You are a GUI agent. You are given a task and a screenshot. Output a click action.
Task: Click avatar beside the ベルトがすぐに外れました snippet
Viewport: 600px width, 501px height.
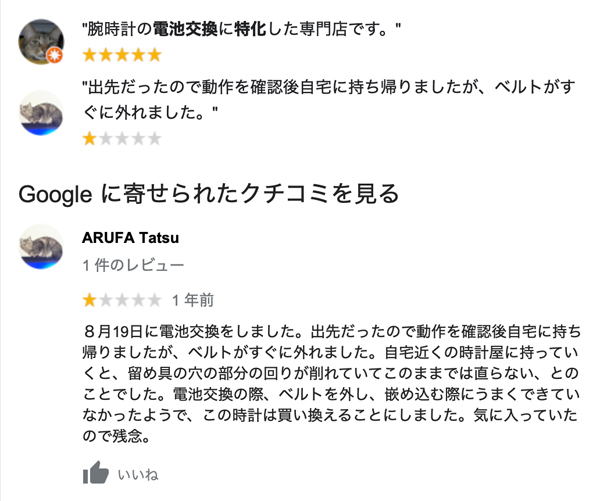pos(41,111)
